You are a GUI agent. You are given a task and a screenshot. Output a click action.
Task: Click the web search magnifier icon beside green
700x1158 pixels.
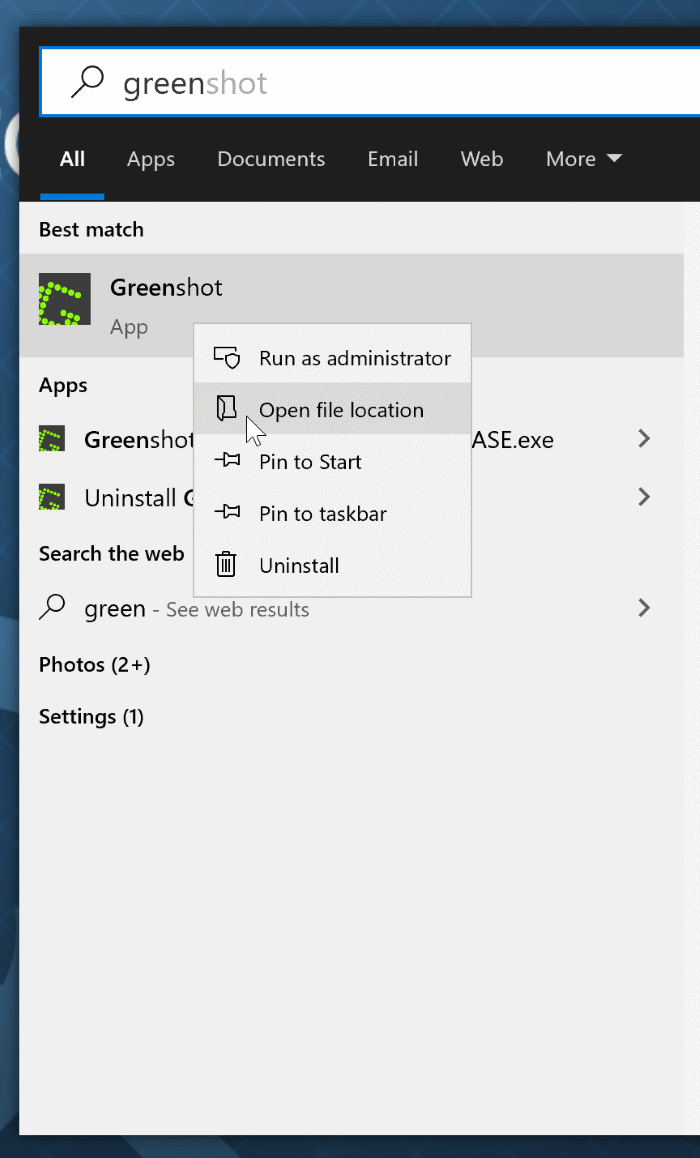click(52, 607)
